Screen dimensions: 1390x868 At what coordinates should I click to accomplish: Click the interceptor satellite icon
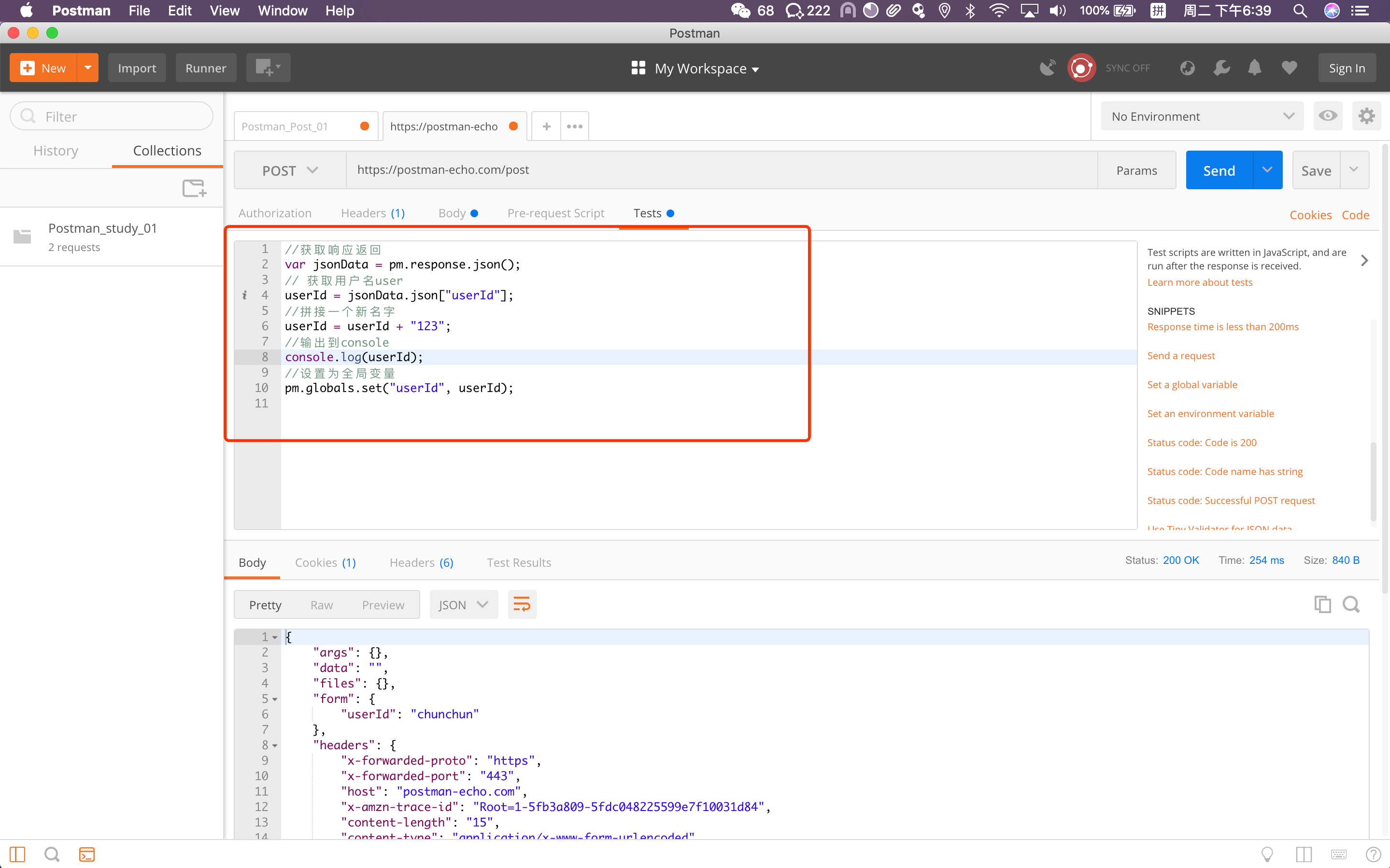pos(1047,69)
